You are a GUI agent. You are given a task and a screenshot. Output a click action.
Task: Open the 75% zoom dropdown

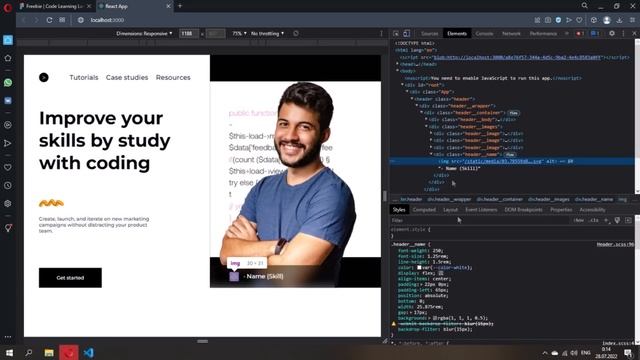point(239,33)
